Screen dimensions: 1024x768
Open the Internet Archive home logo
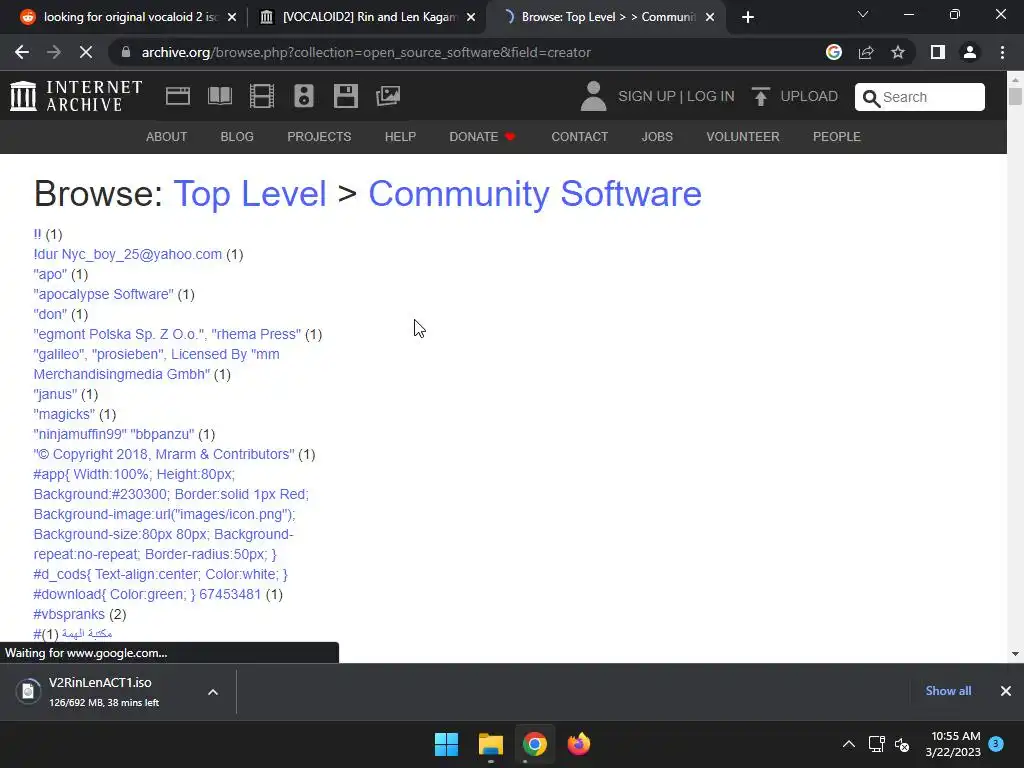(76, 96)
